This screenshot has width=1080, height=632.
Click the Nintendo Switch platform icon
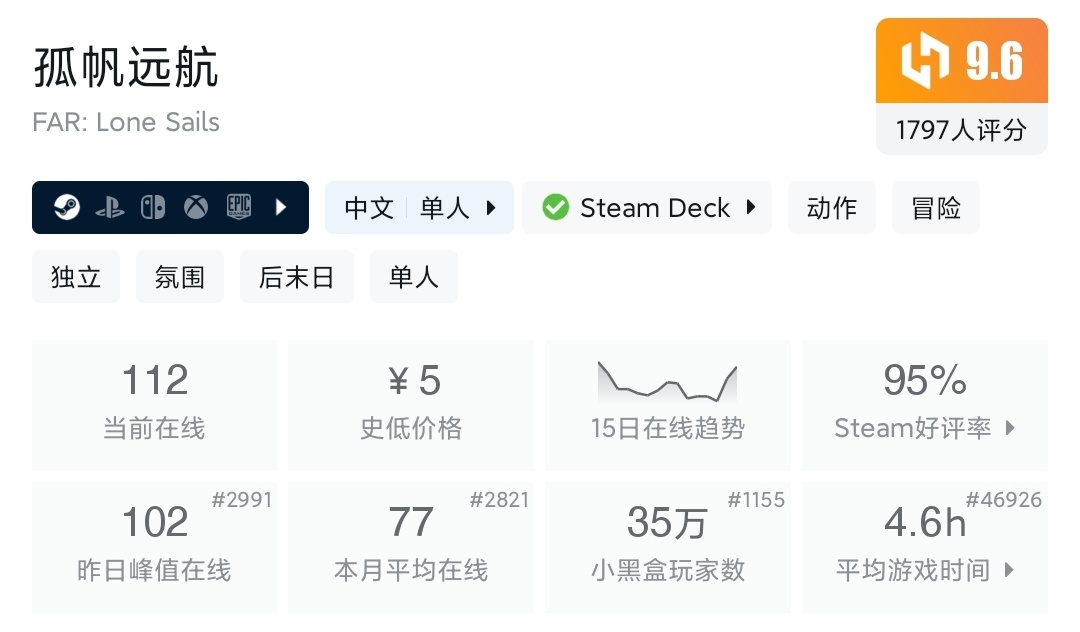point(153,208)
